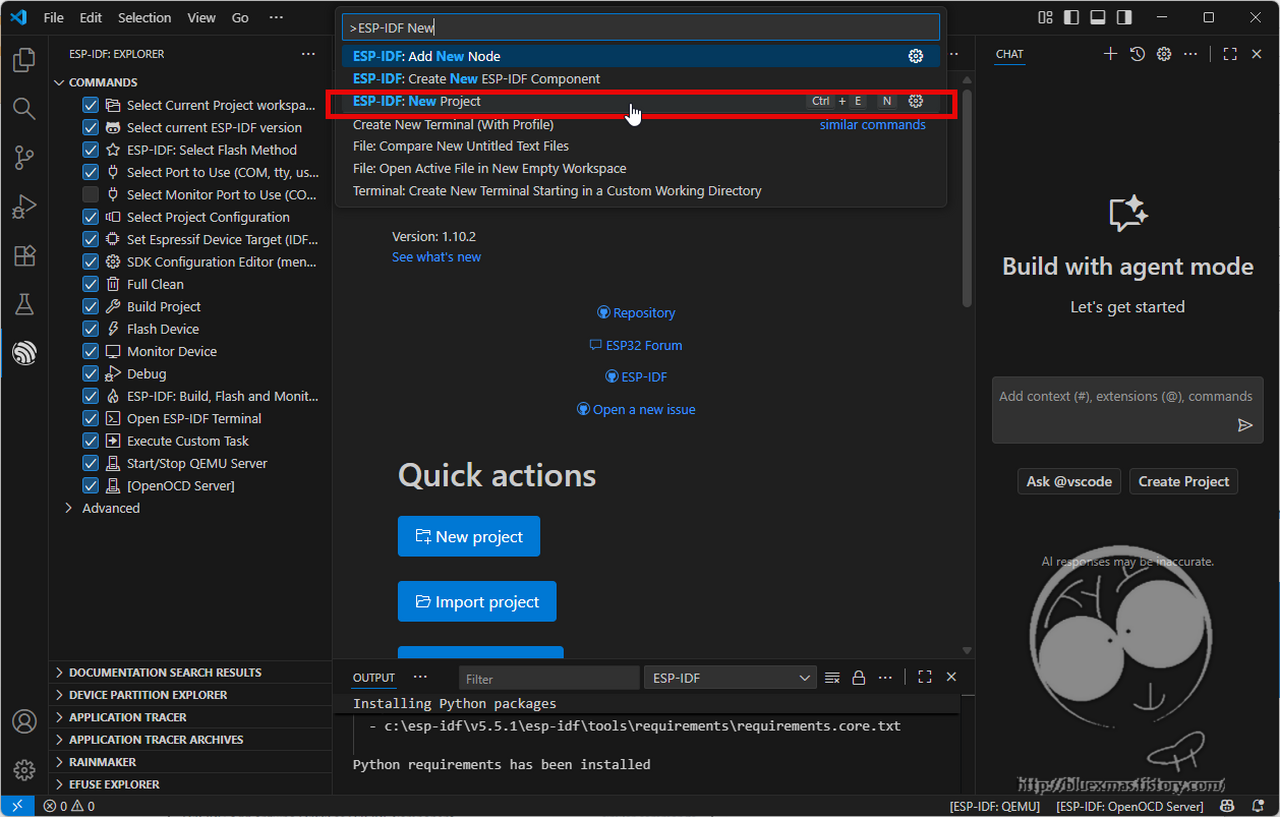Open the Search view icon

pos(24,109)
